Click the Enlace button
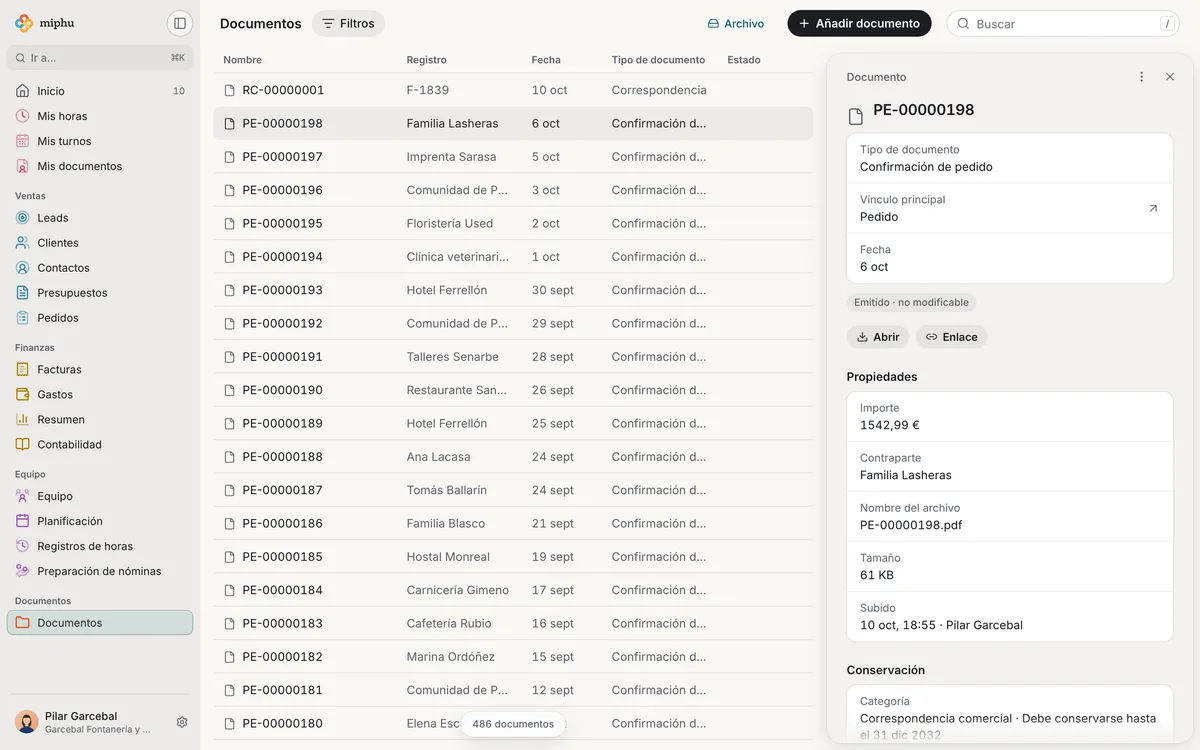 [951, 337]
